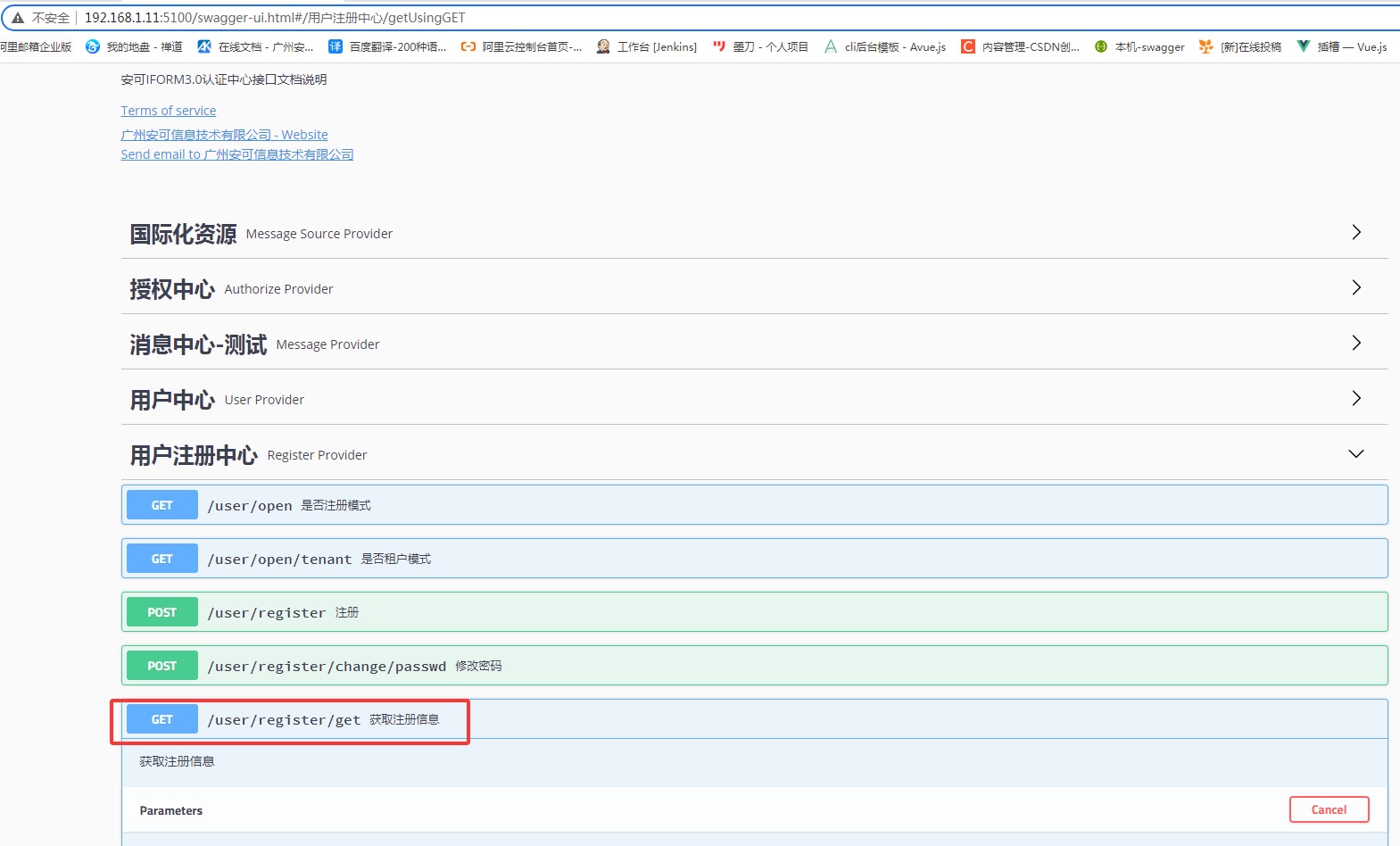The image size is (1400, 846).
Task: Open the GET /user/open endpoint
Action: click(x=250, y=505)
